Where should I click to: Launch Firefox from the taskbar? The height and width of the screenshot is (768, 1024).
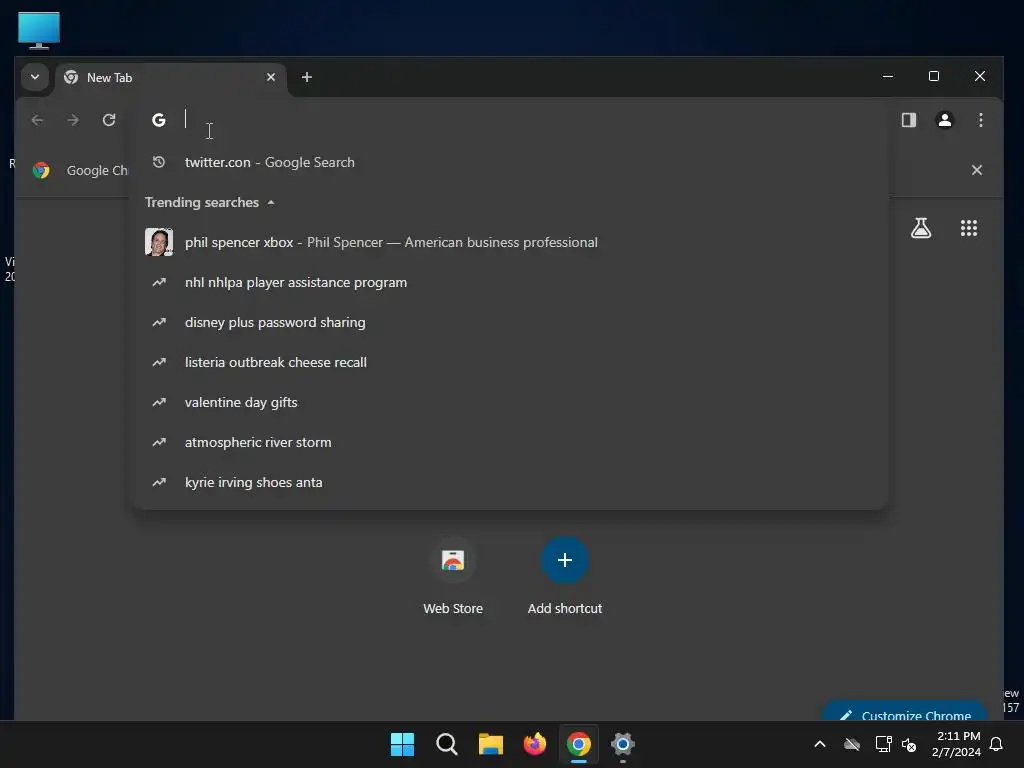coord(534,744)
